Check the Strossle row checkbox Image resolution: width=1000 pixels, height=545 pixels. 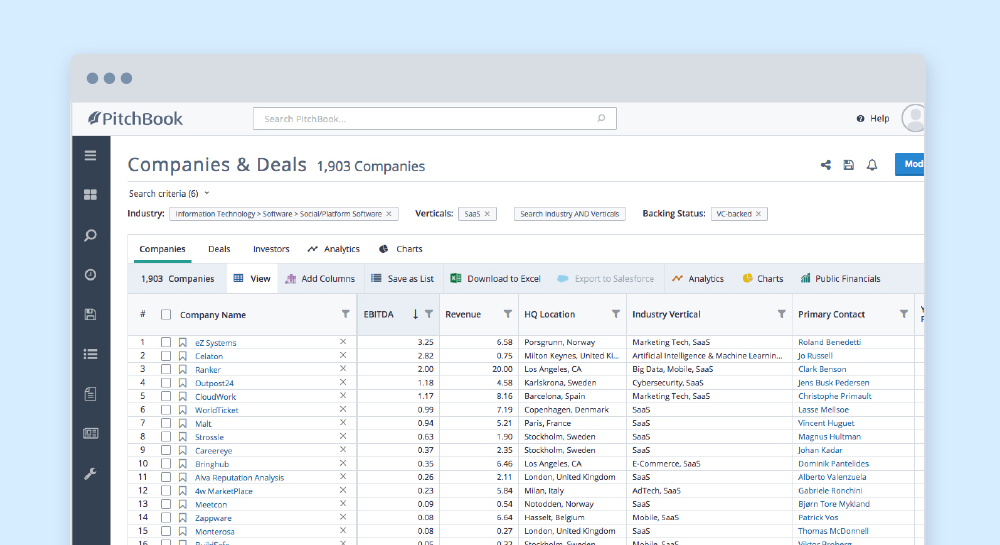pyautogui.click(x=166, y=437)
